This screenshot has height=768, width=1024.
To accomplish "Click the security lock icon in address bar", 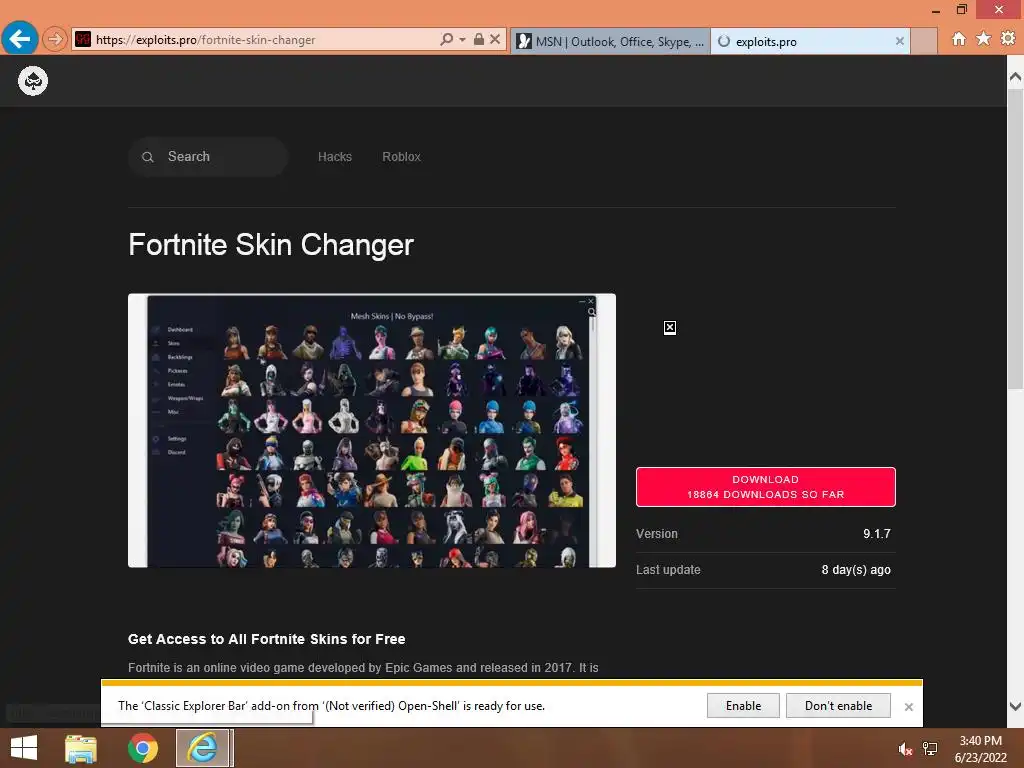I will [479, 39].
